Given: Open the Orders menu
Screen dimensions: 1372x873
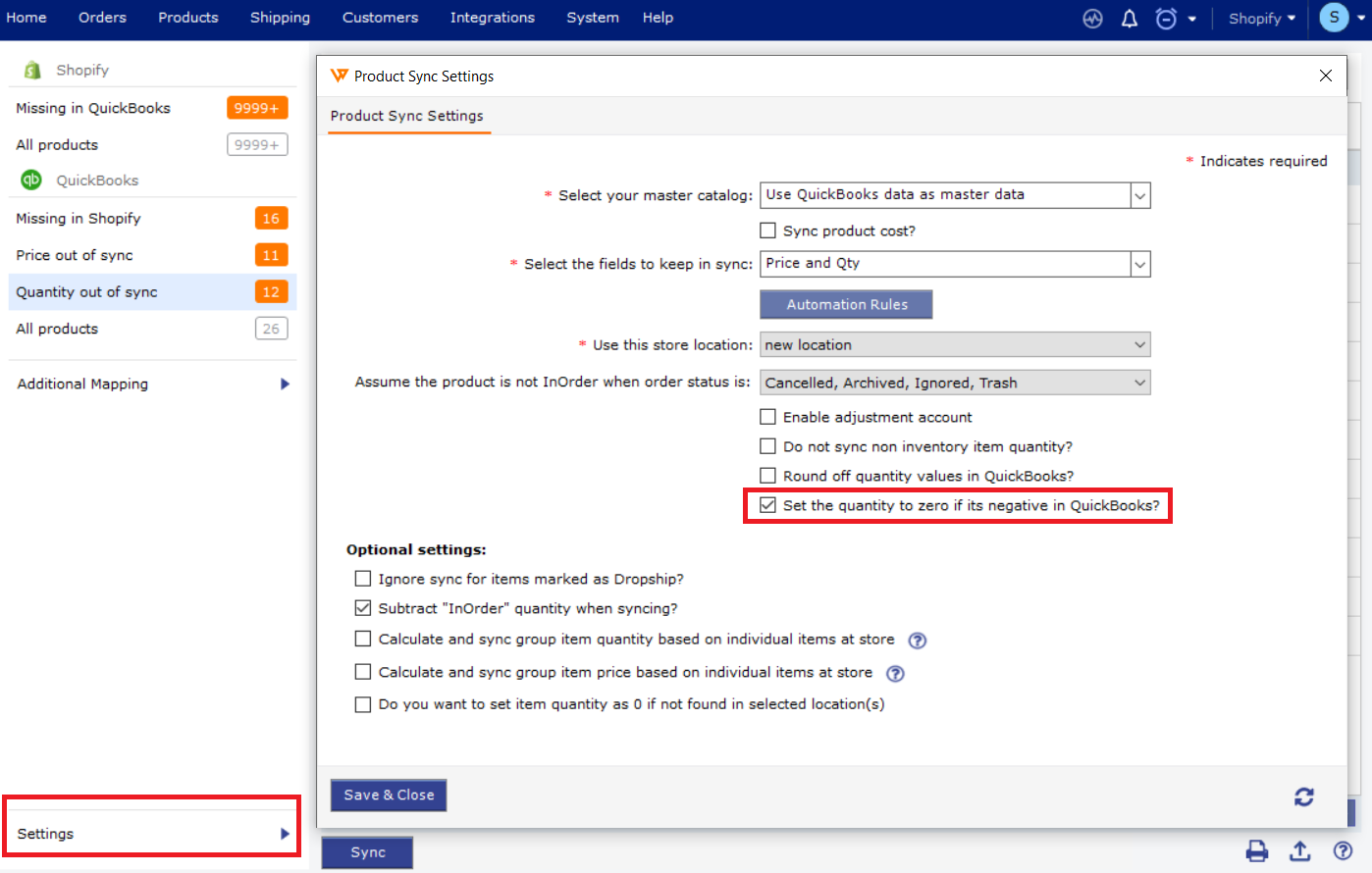Looking at the screenshot, I should click(x=103, y=18).
